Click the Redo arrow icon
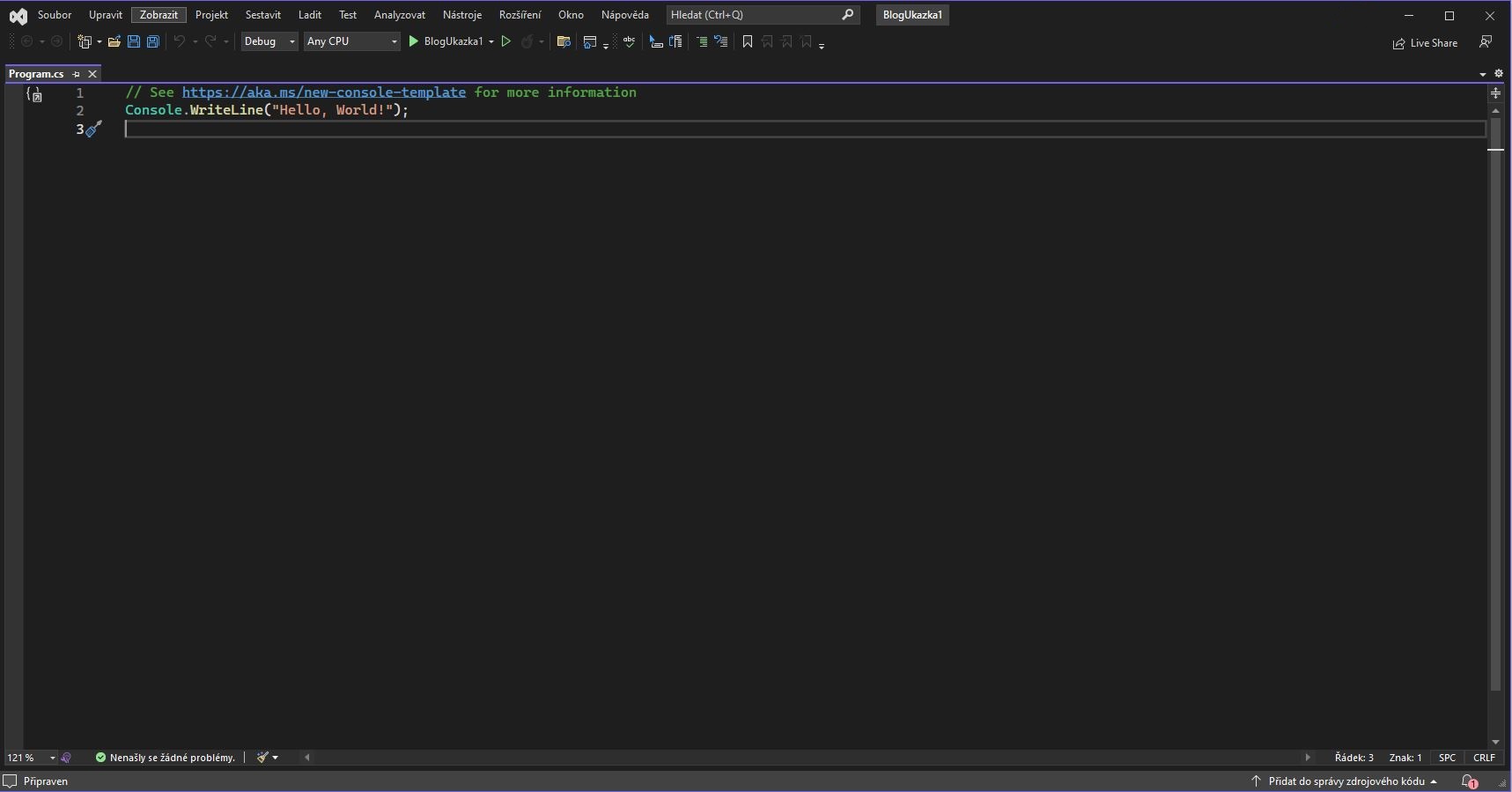This screenshot has height=792, width=1512. click(x=210, y=41)
